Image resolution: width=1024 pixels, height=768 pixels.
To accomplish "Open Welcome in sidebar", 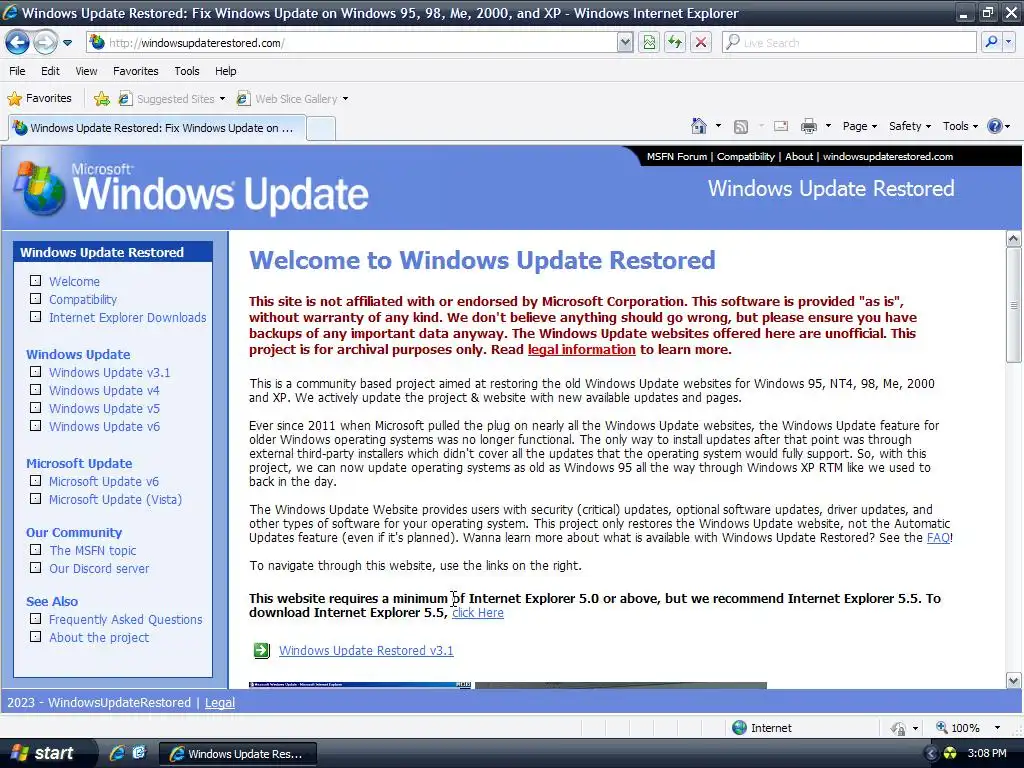I will 74,281.
